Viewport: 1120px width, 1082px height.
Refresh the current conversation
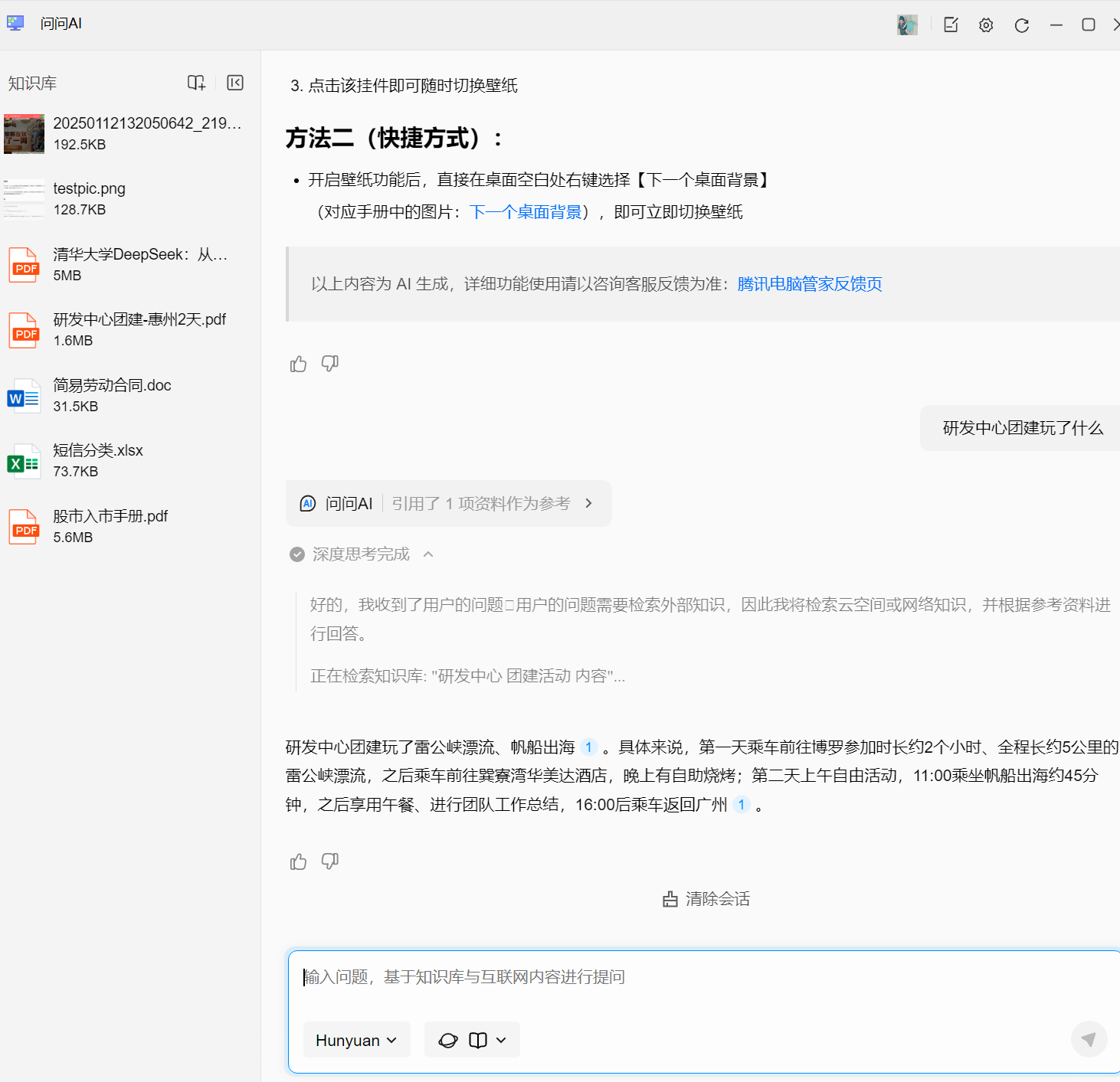click(1021, 24)
